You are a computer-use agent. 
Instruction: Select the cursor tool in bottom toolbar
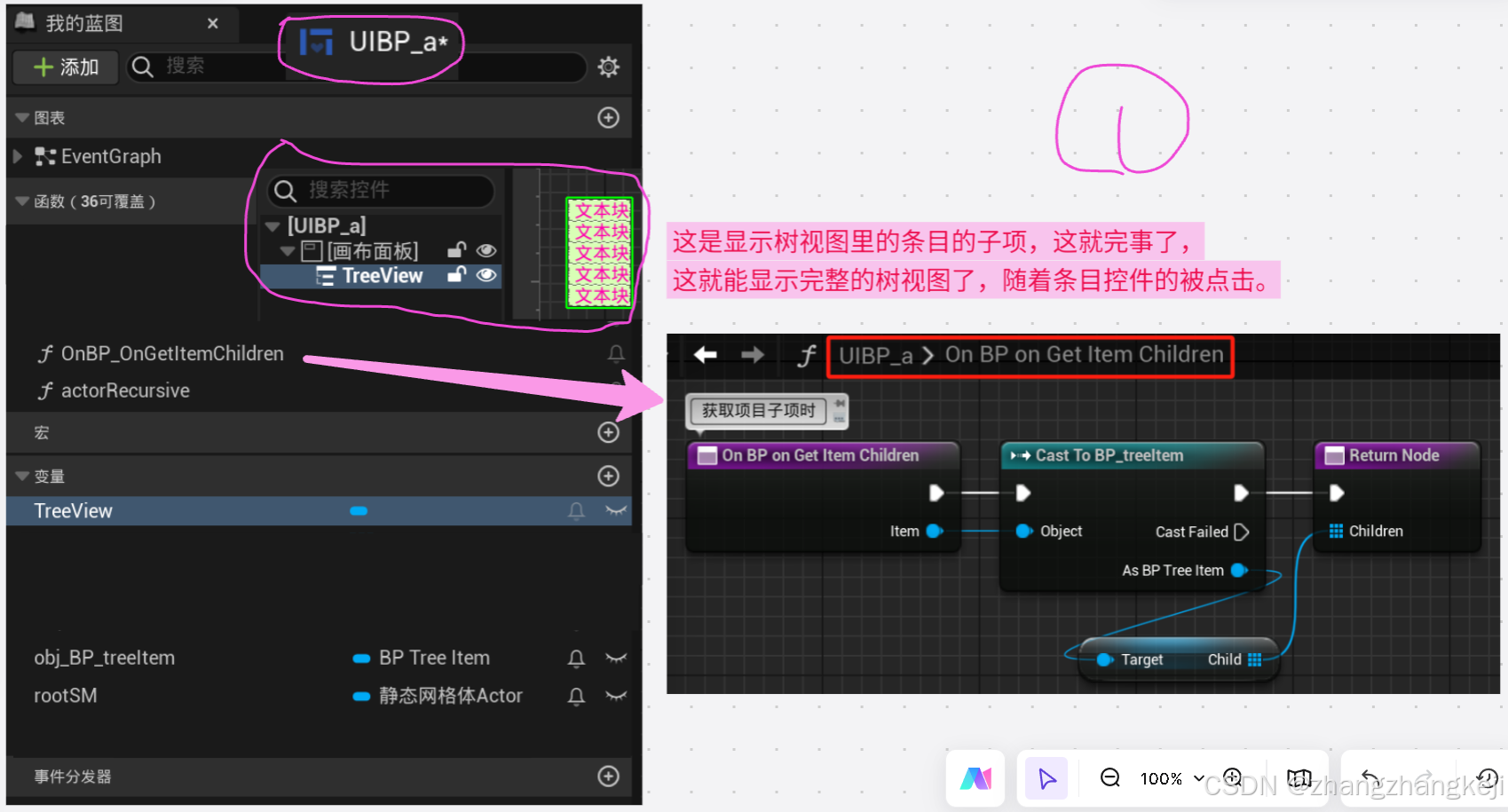[x=1046, y=778]
